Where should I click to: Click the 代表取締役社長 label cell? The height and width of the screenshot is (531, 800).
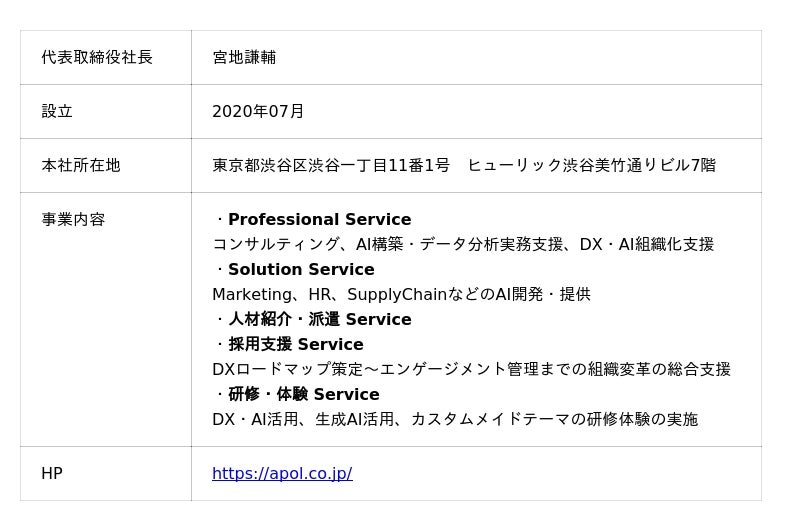coord(97,57)
